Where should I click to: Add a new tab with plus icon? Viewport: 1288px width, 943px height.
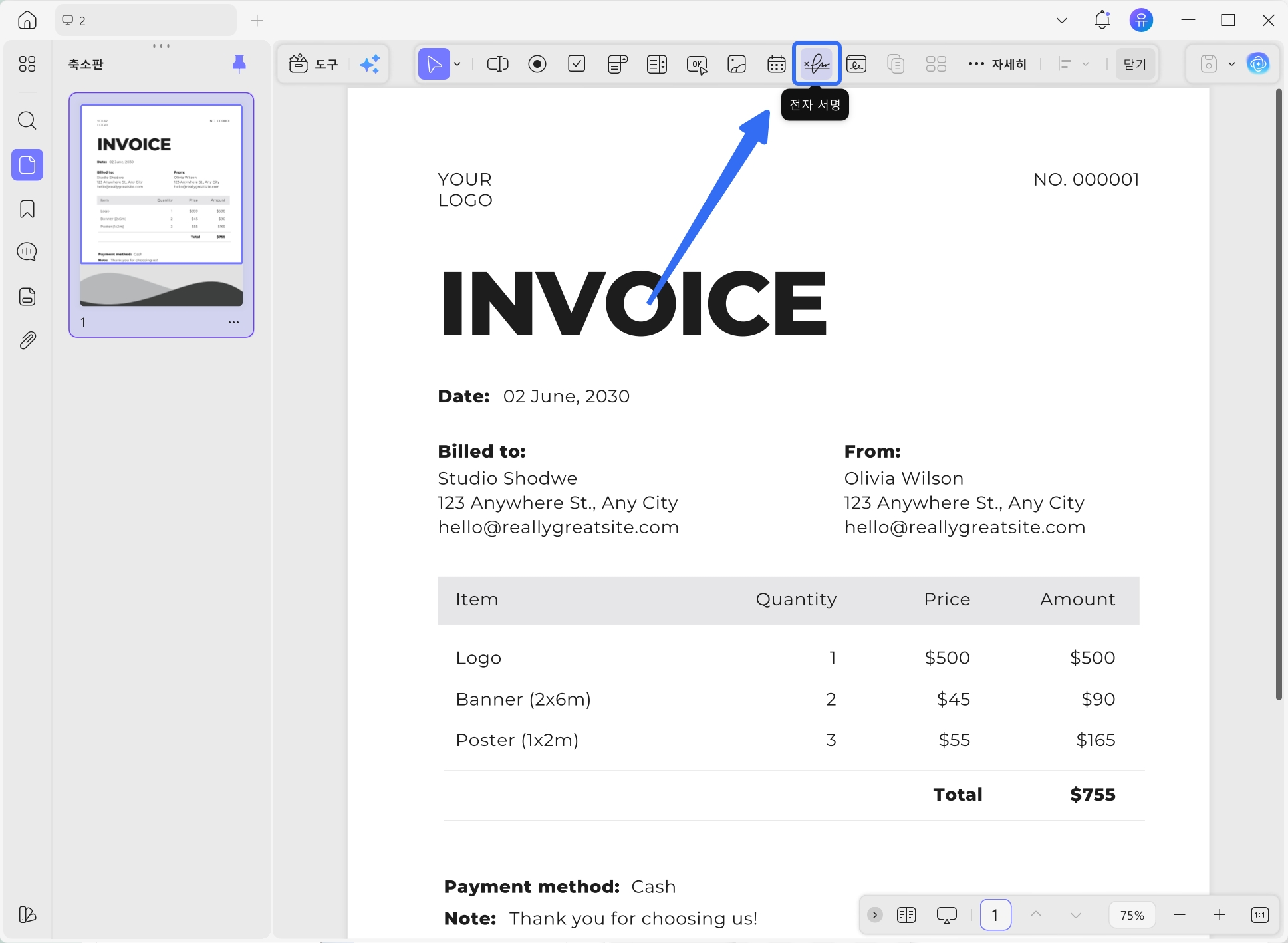pyautogui.click(x=257, y=21)
